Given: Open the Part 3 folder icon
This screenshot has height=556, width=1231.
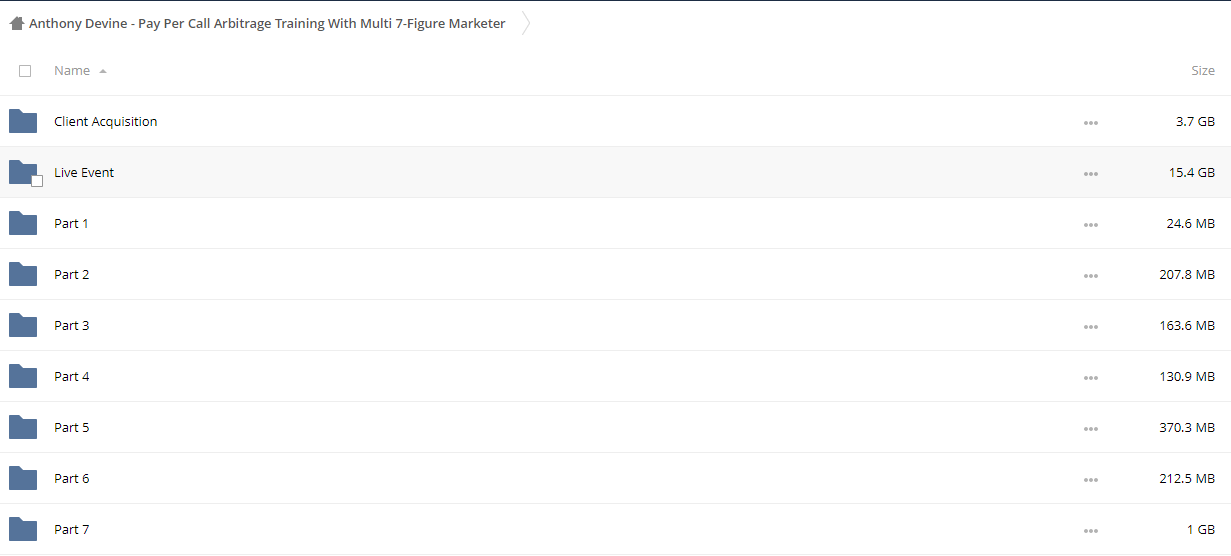Looking at the screenshot, I should (x=23, y=326).
